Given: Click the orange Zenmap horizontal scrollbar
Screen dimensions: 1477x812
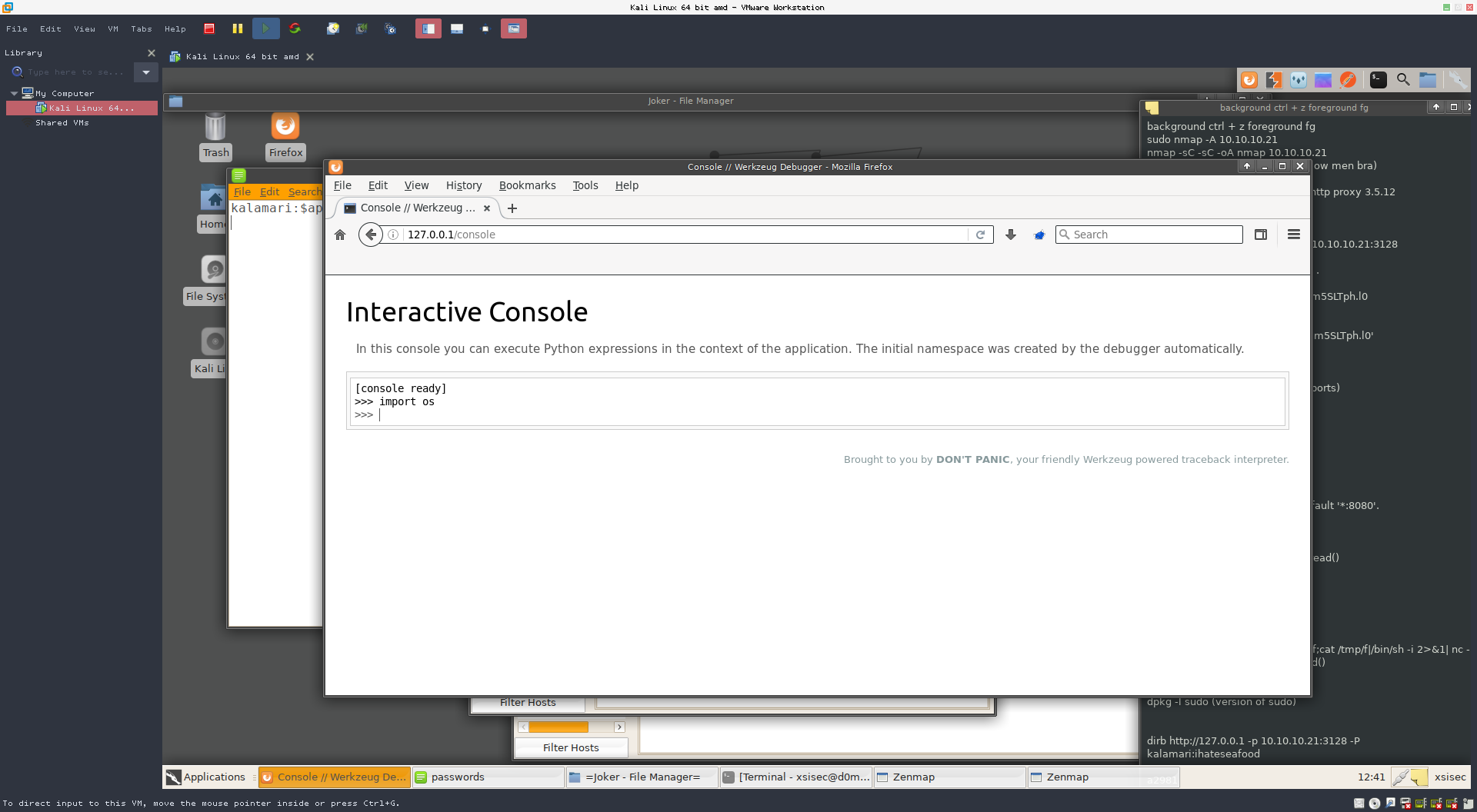Looking at the screenshot, I should pos(558,727).
